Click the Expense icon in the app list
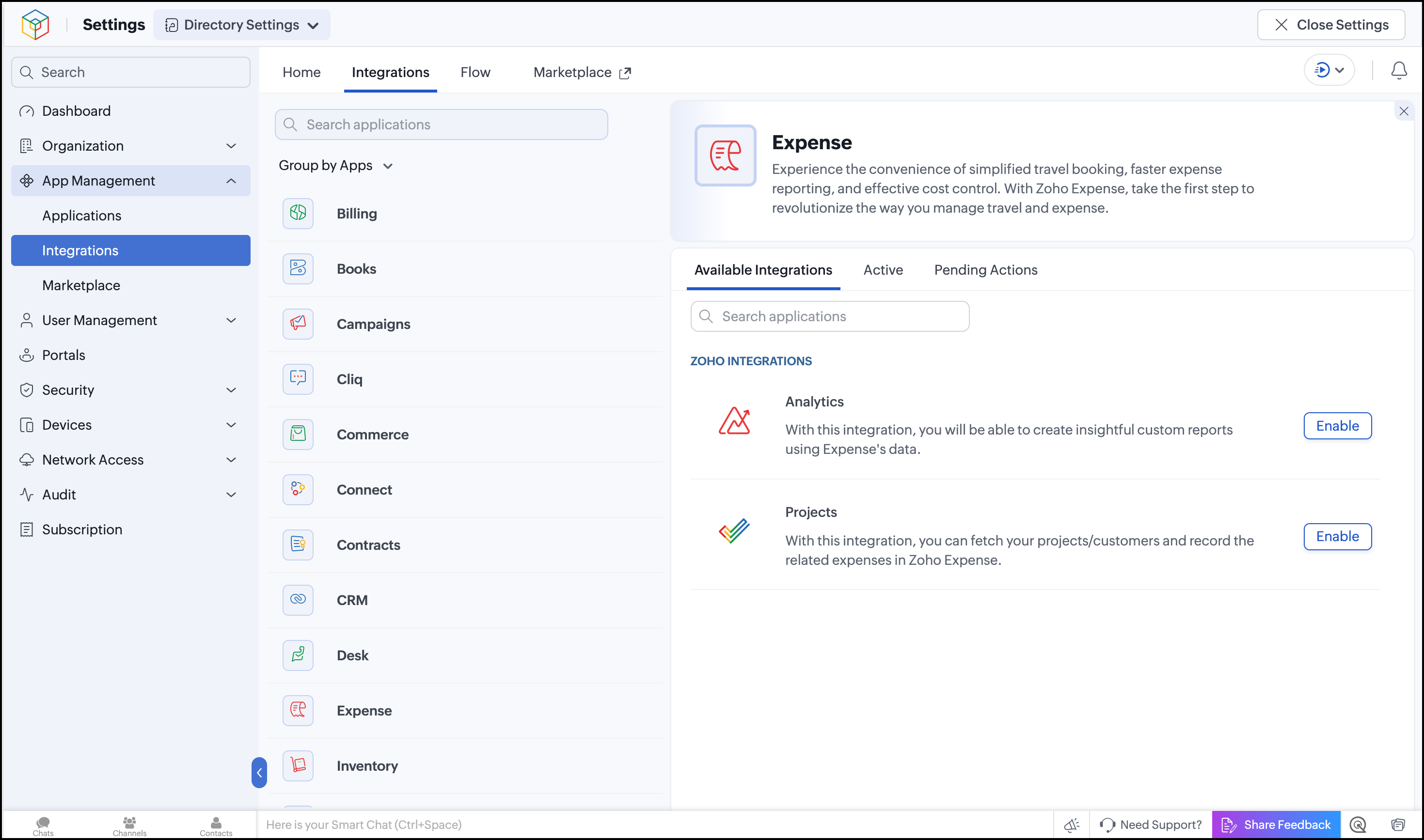 point(298,710)
